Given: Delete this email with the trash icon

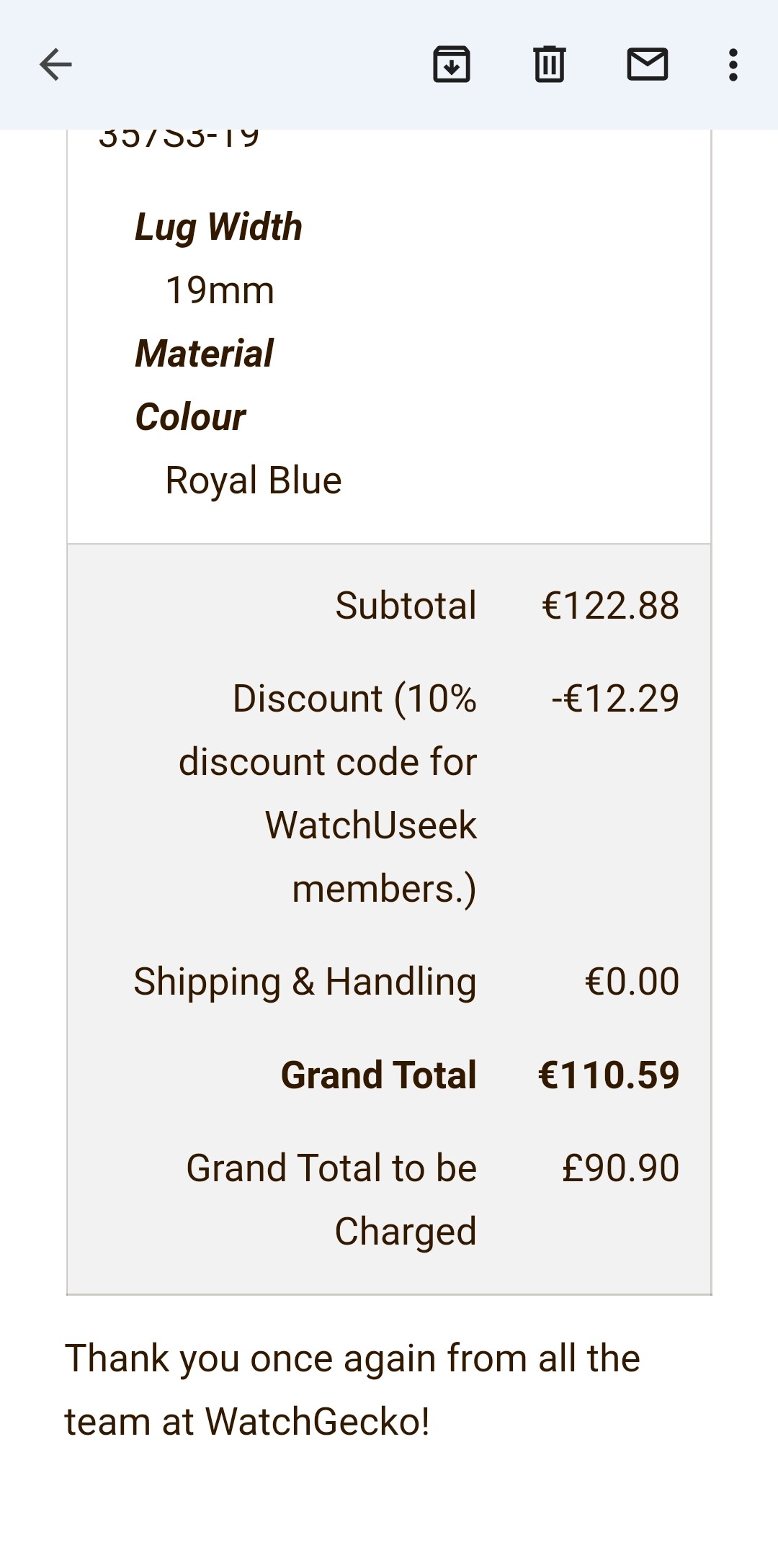Looking at the screenshot, I should pos(550,65).
